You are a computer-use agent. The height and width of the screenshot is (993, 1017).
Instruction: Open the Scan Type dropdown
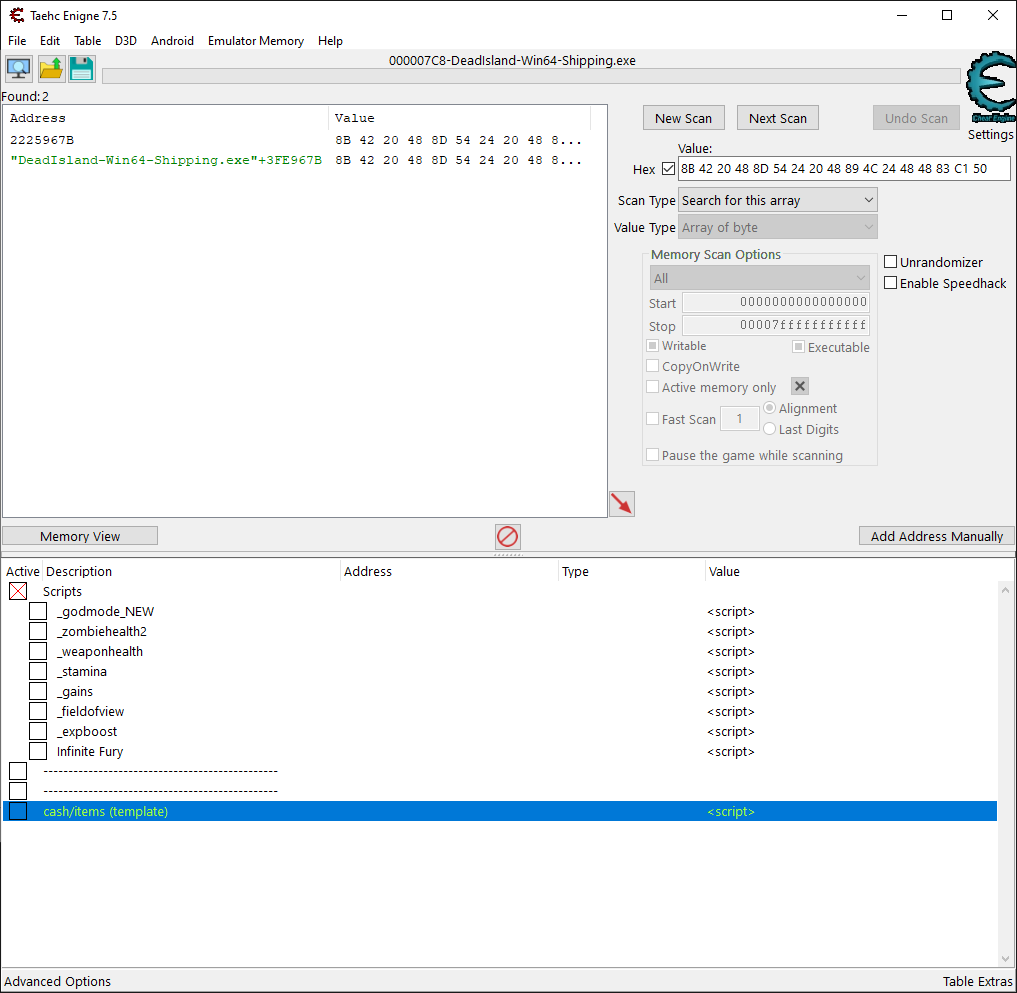tap(777, 200)
